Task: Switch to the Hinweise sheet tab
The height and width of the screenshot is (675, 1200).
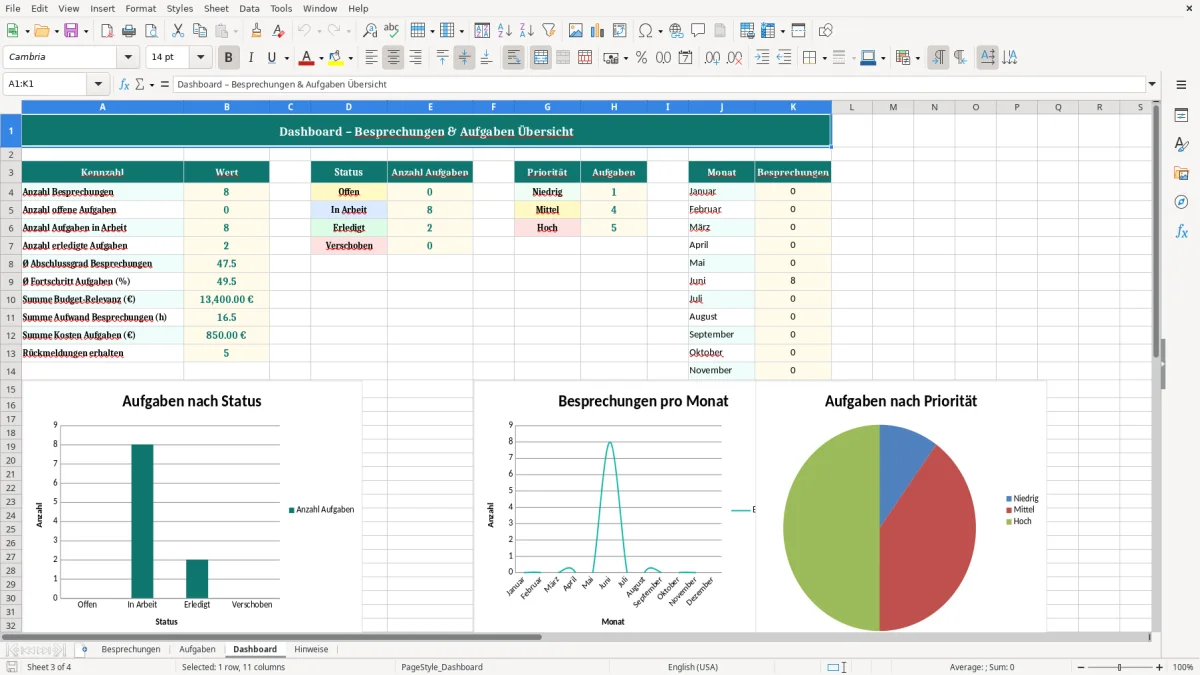Action: pos(311,649)
